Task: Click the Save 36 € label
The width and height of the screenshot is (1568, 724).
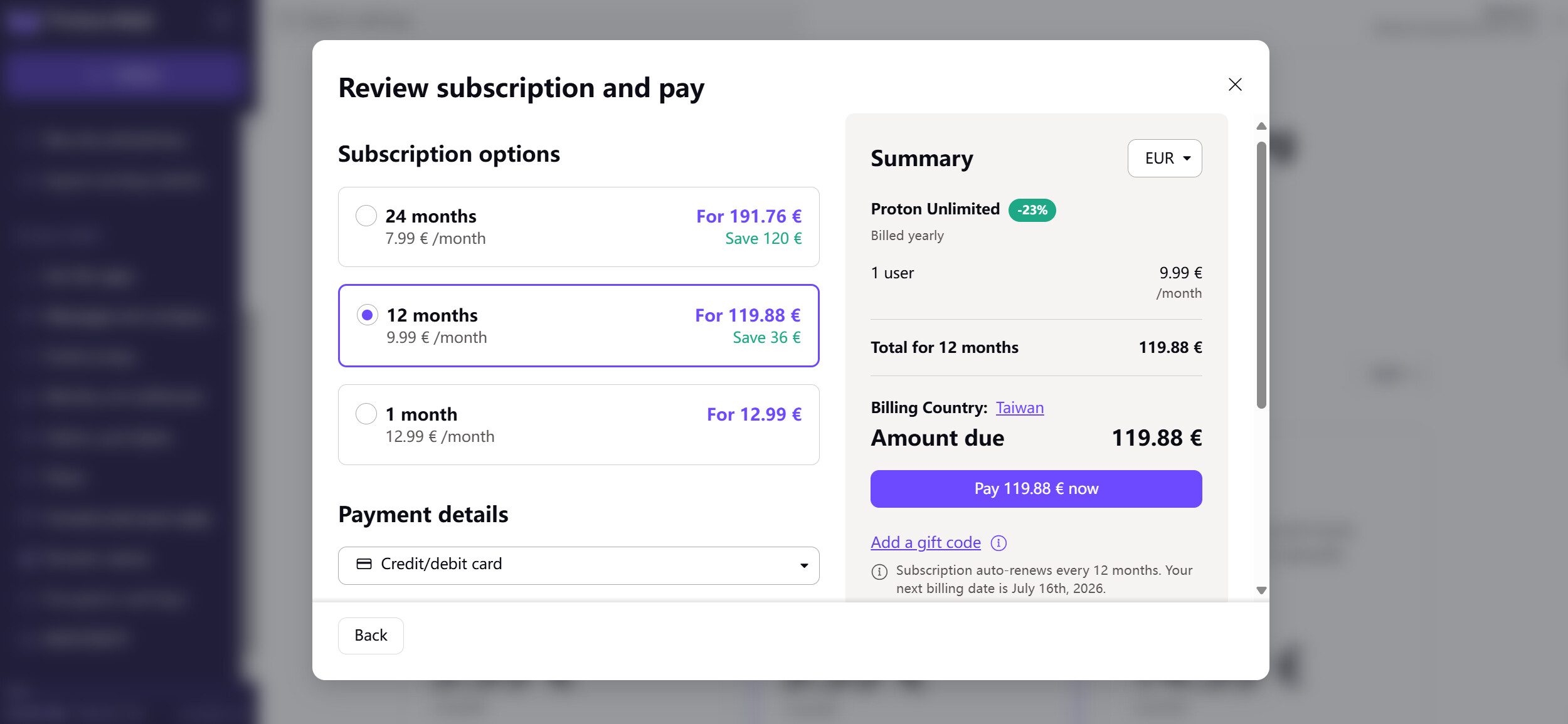Action: point(766,338)
